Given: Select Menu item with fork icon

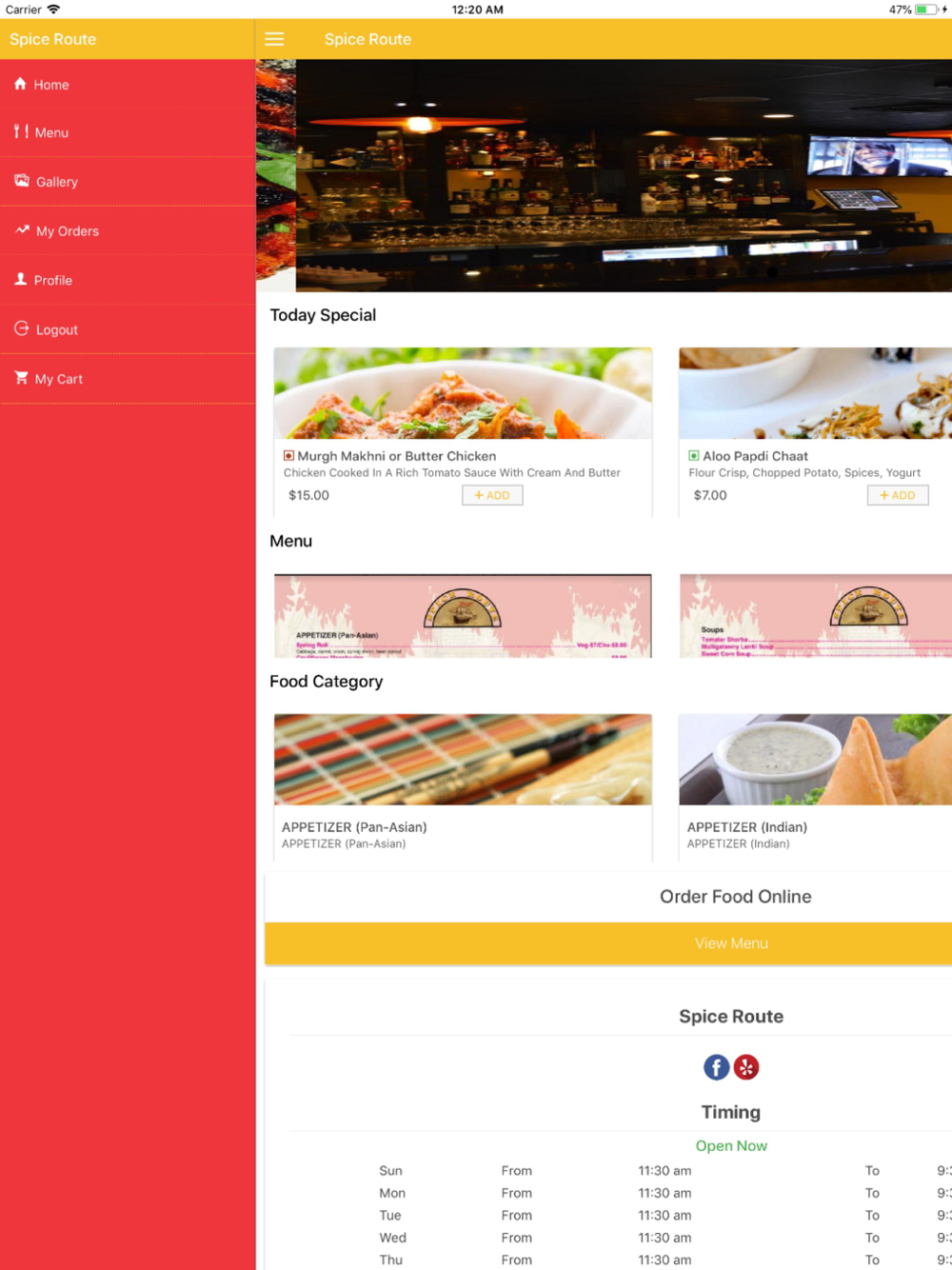Looking at the screenshot, I should tap(128, 132).
